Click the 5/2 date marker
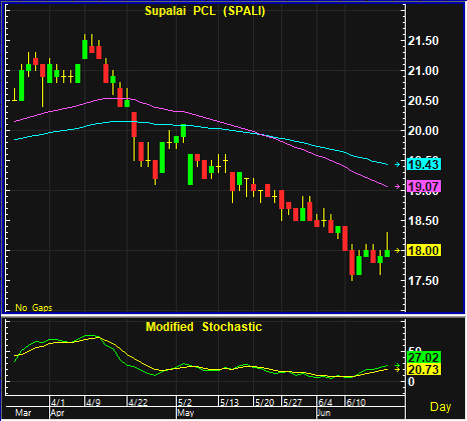467x421 pixels. (x=185, y=402)
